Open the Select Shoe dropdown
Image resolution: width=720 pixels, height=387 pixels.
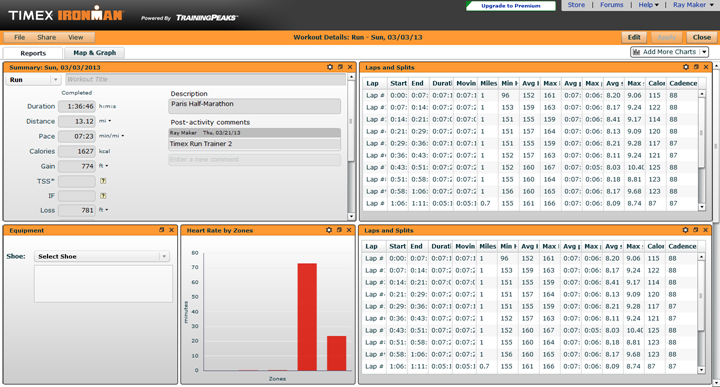(101, 256)
